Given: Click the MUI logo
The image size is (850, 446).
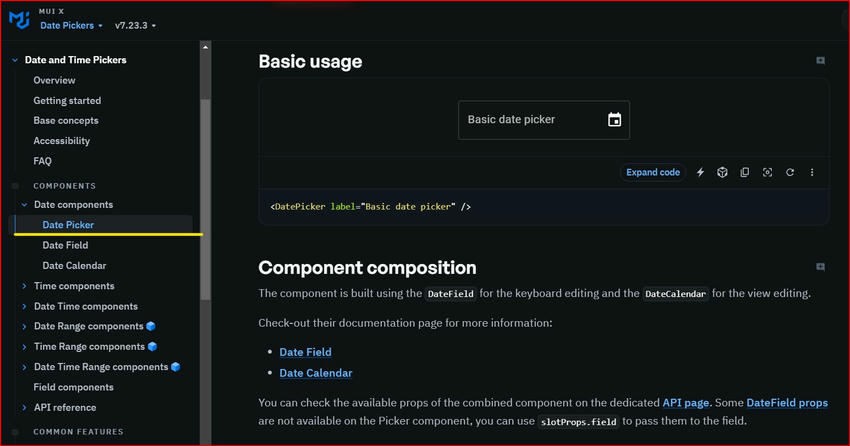Looking at the screenshot, I should (19, 21).
